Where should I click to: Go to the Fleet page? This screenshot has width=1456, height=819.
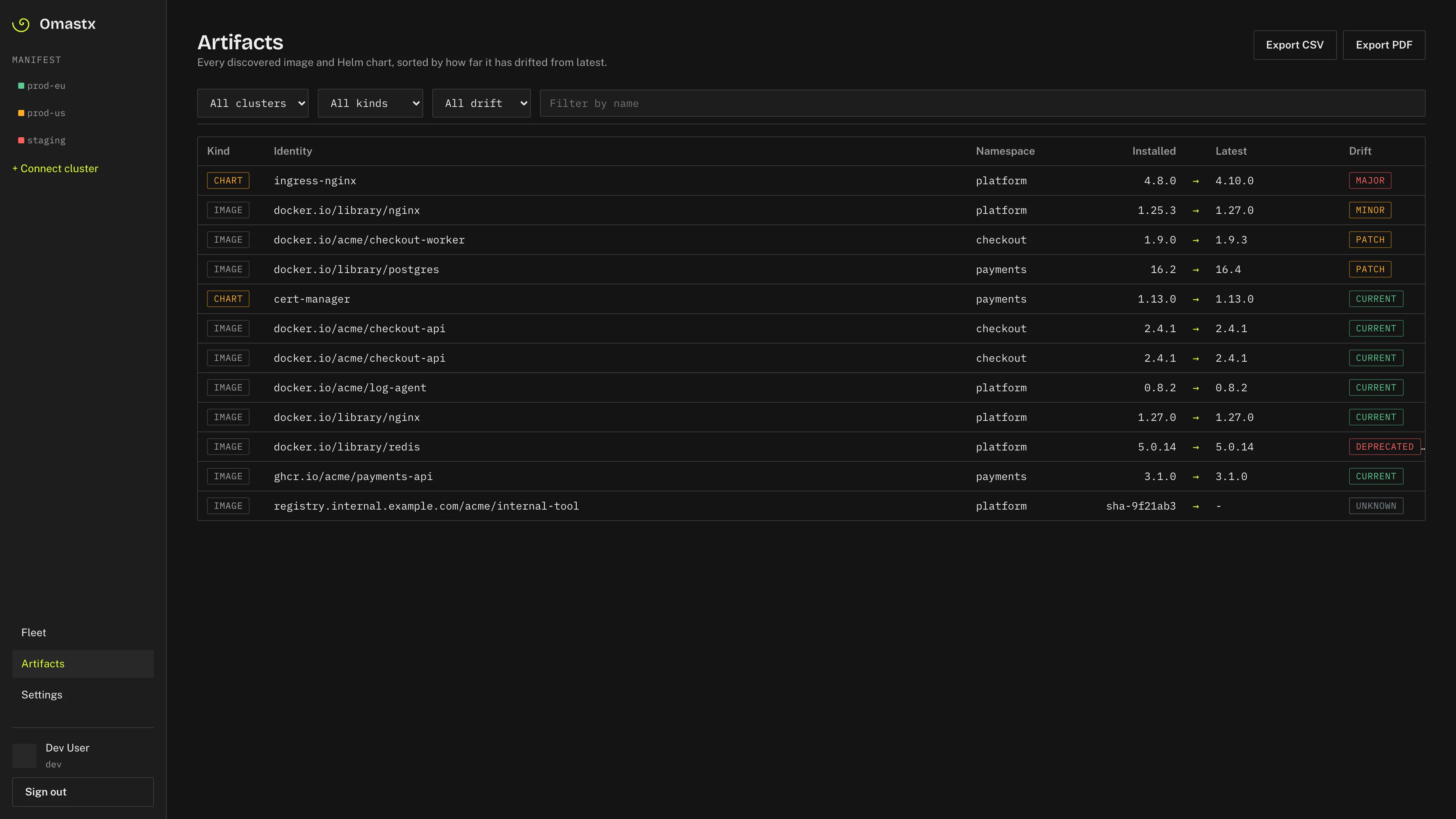(x=83, y=632)
